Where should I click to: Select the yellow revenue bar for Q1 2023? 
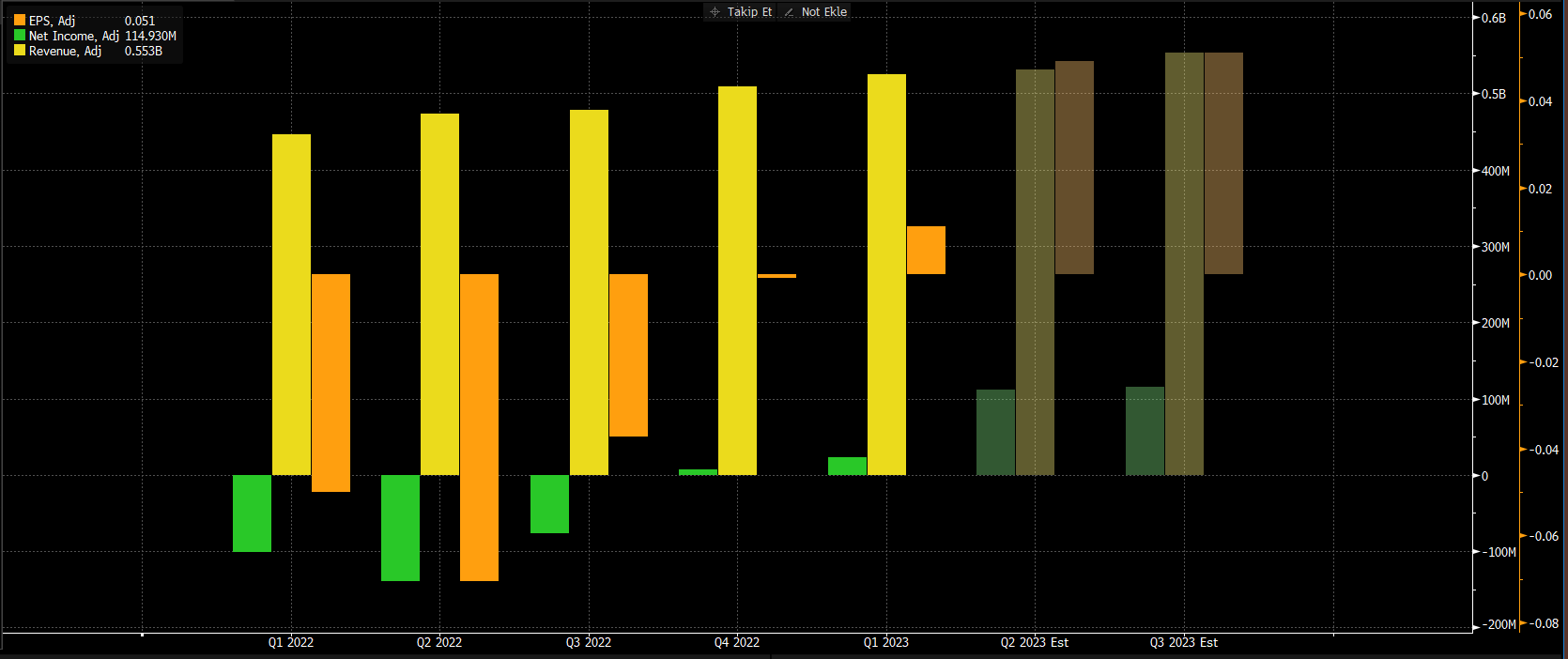[886, 274]
